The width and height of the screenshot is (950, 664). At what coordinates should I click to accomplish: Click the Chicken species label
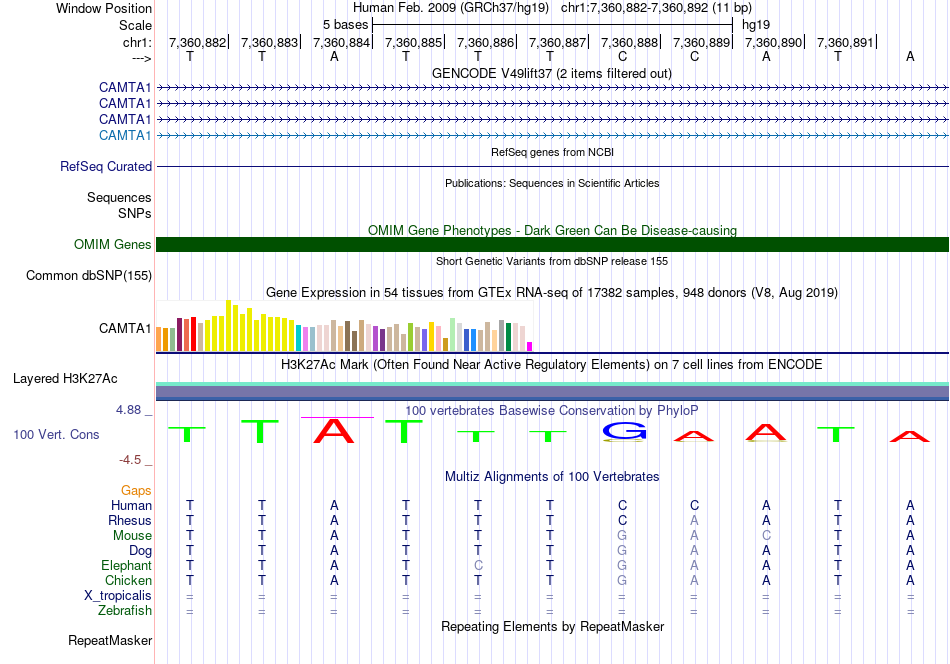[128, 580]
